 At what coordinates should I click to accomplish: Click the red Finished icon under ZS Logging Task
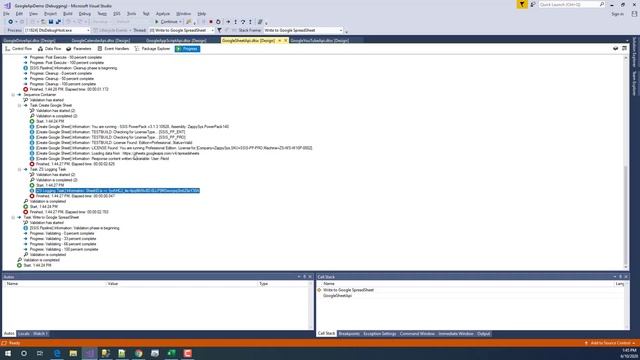click(32, 196)
